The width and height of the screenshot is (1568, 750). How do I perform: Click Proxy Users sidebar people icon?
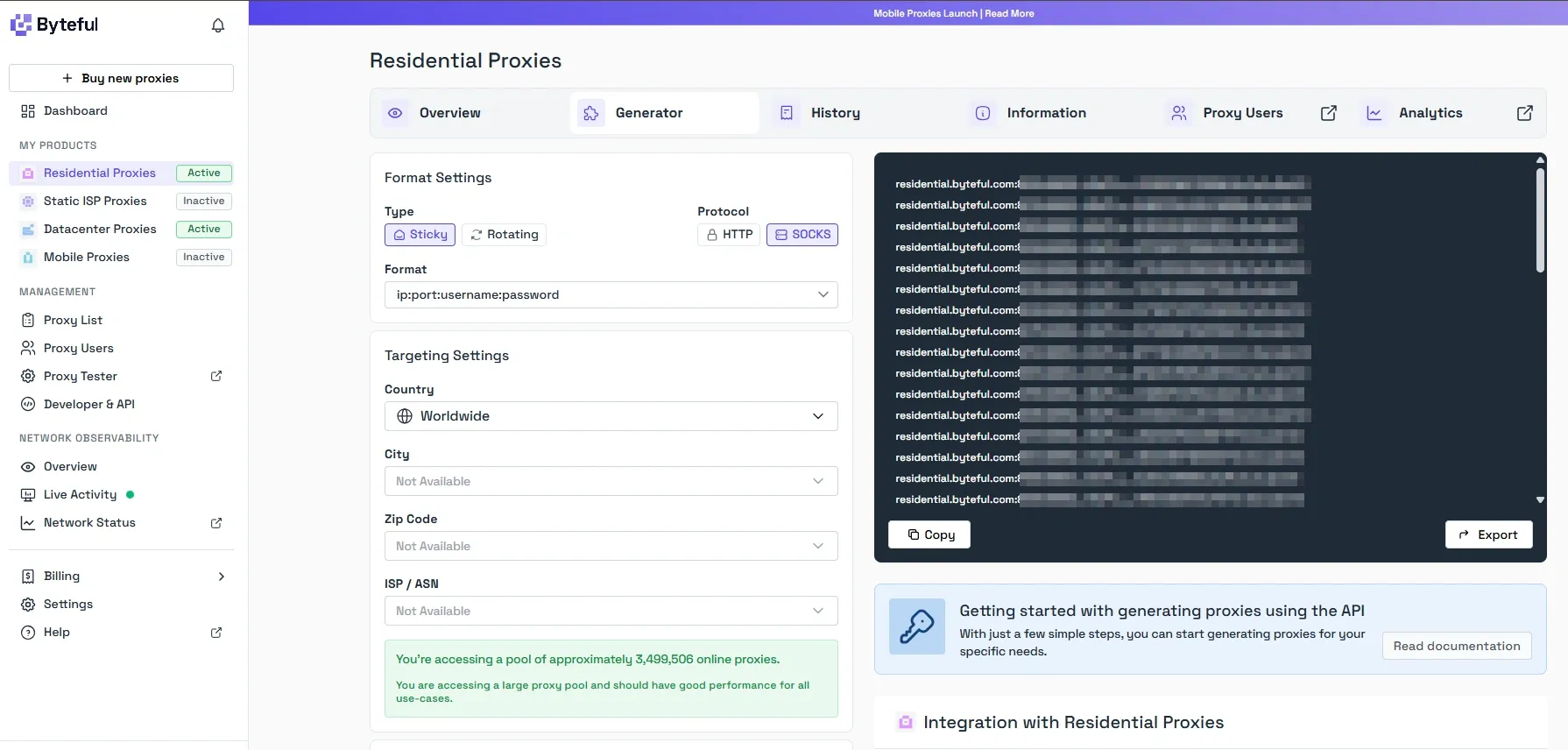tap(28, 349)
